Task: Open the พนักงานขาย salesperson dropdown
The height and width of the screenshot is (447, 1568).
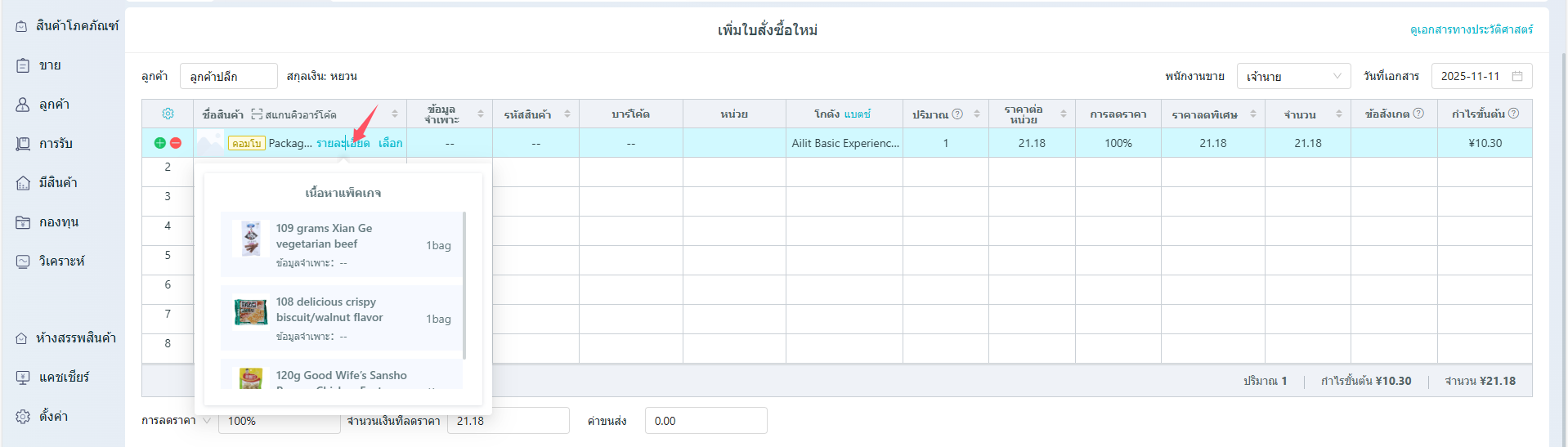Action: [x=1293, y=76]
